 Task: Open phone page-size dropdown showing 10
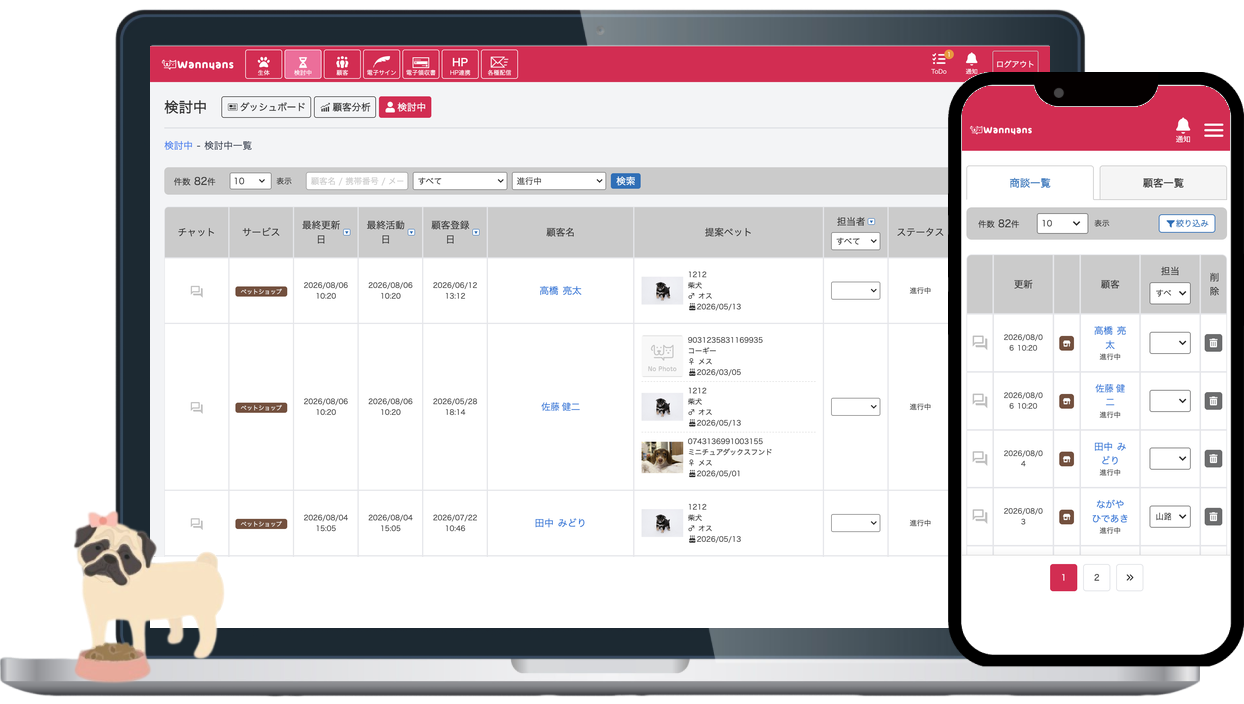(1062, 224)
